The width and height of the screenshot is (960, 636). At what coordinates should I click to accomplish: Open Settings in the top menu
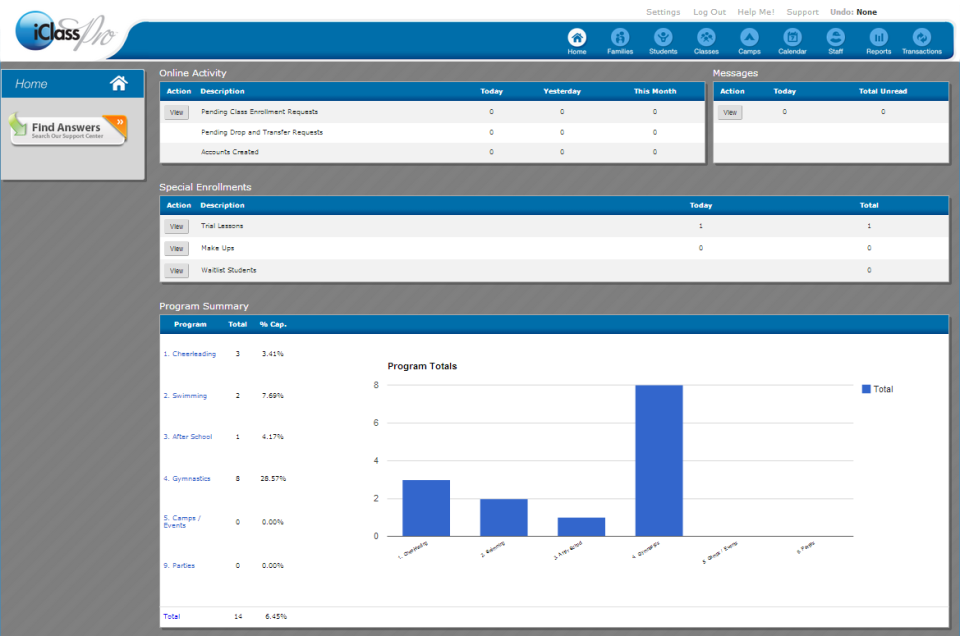click(x=663, y=12)
